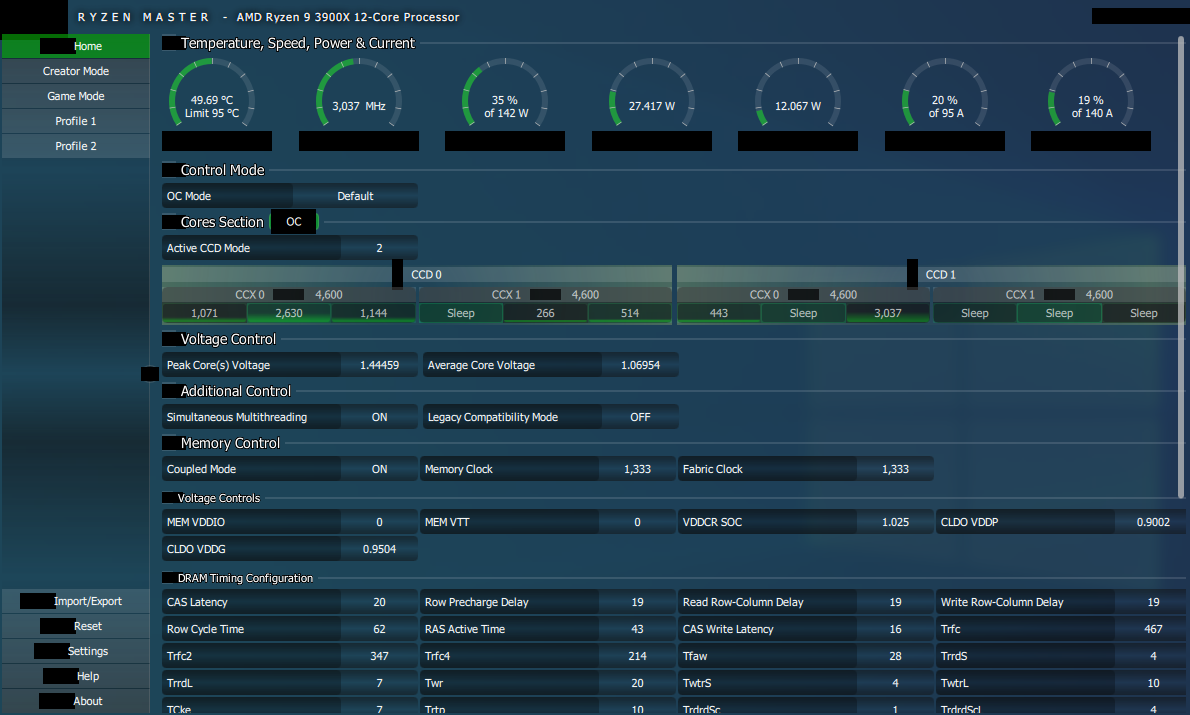Toggle Legacy Compatibility Mode OFF value
Screen dimensions: 1190x715
click(640, 417)
